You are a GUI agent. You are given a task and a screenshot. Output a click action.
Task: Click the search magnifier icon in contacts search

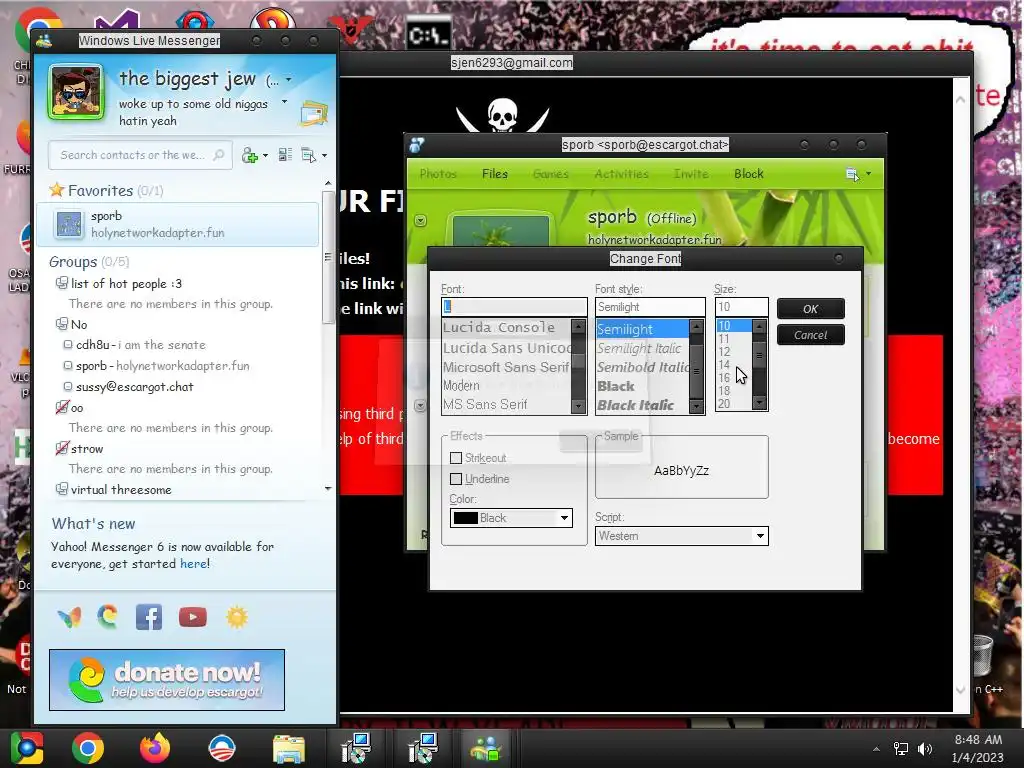click(x=219, y=155)
